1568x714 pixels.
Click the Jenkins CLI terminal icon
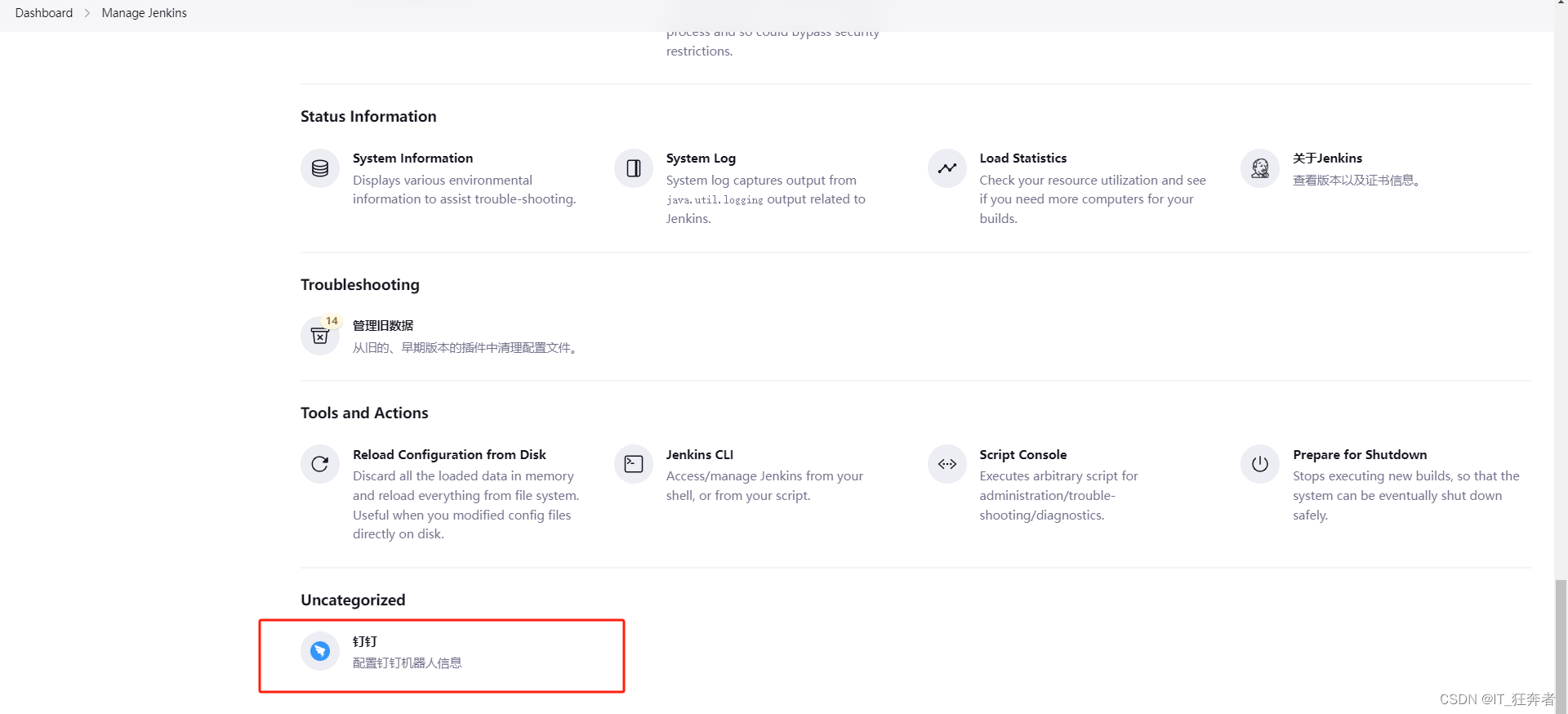coord(634,464)
